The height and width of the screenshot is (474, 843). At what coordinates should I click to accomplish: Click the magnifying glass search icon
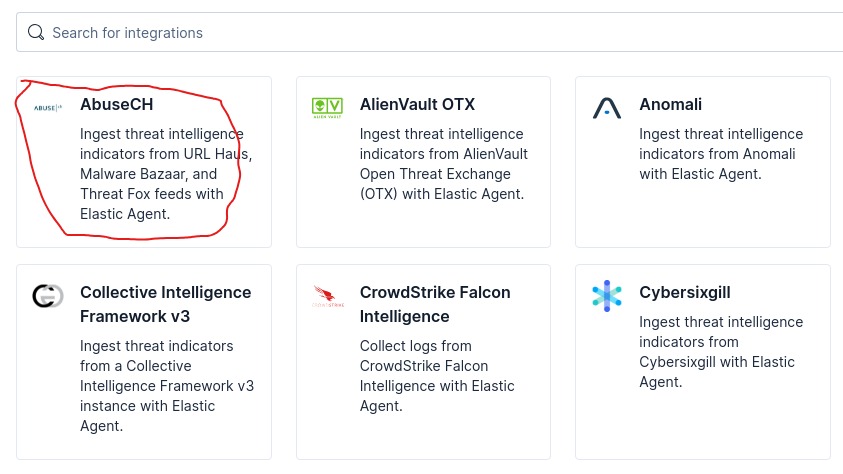coord(36,32)
